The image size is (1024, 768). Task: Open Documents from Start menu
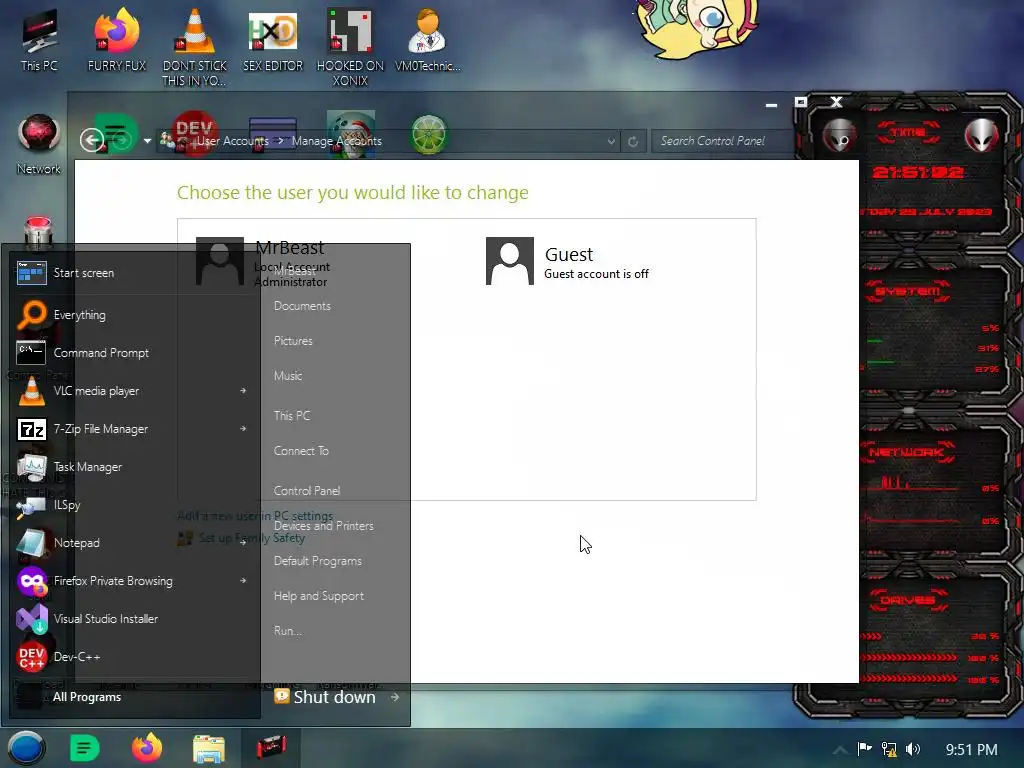coord(302,306)
